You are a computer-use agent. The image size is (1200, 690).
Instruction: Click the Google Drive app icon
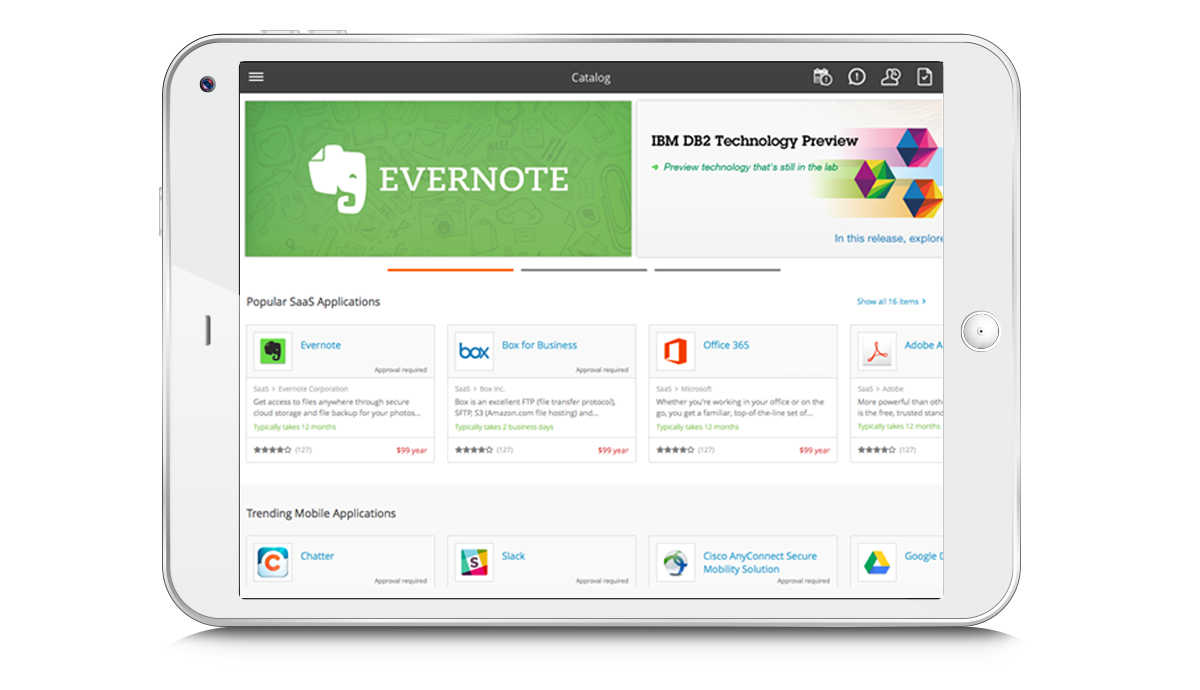(x=877, y=562)
